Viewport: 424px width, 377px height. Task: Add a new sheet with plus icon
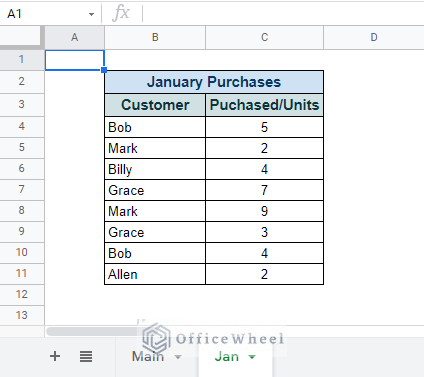point(55,356)
